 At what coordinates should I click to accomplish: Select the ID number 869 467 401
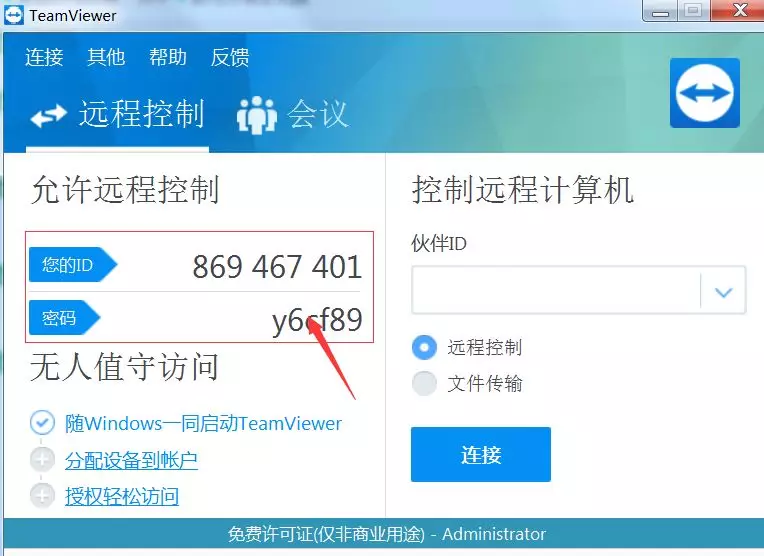click(277, 267)
